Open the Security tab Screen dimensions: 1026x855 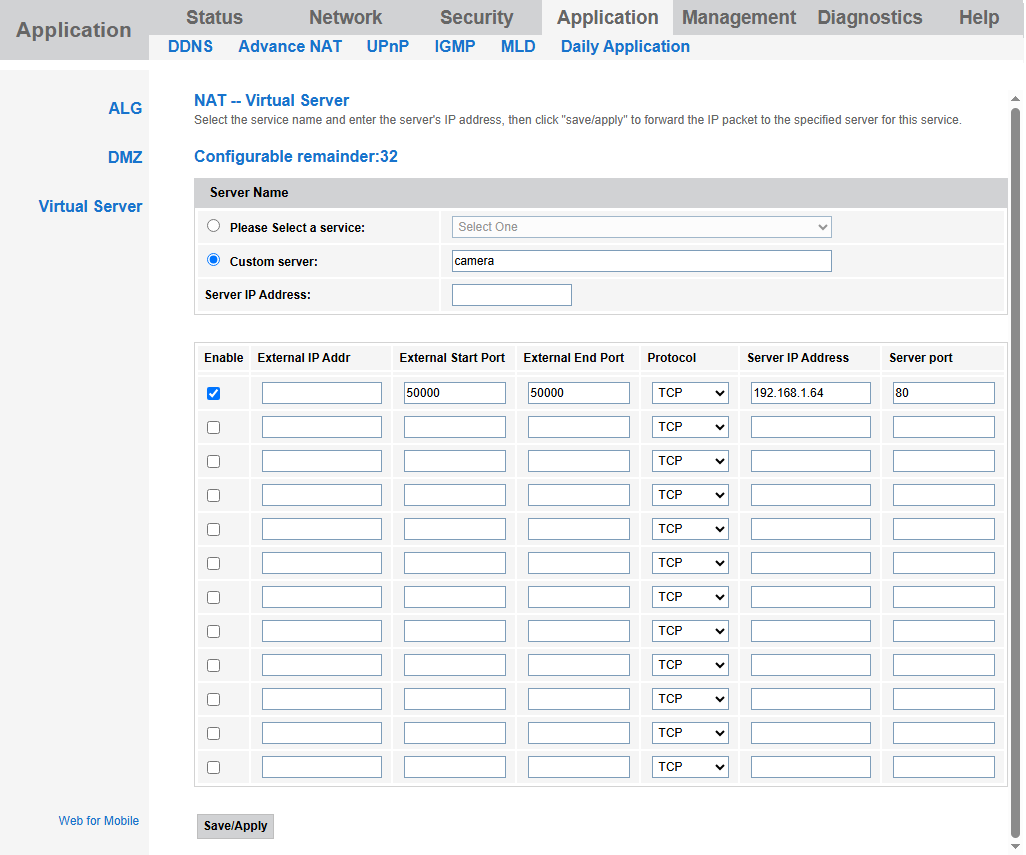point(476,17)
